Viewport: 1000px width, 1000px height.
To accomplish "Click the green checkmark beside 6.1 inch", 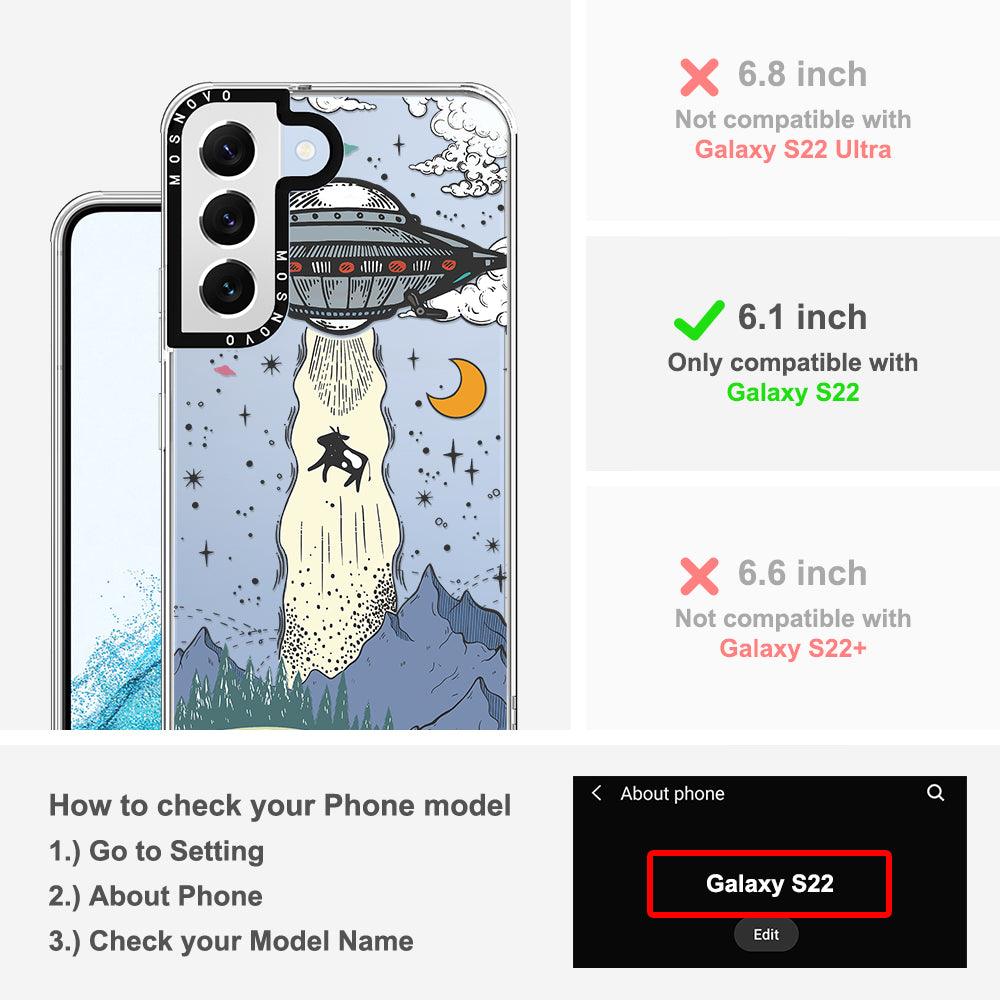I will pyautogui.click(x=699, y=320).
